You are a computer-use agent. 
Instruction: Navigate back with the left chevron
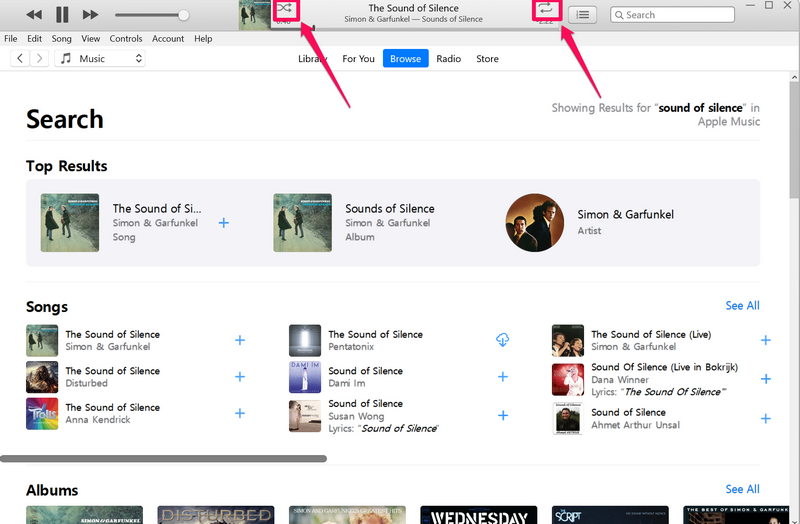20,59
